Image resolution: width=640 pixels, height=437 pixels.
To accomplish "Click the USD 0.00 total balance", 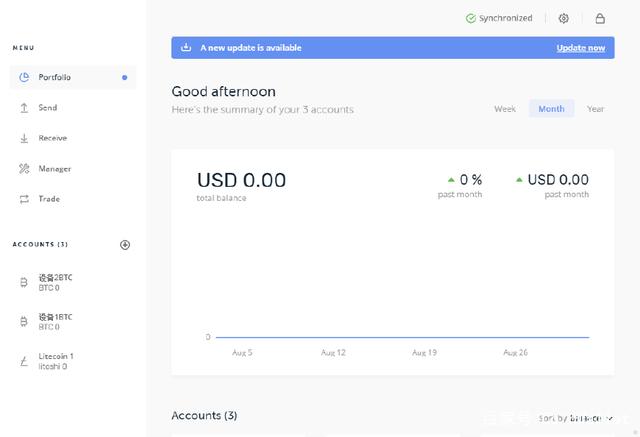I will pos(241,181).
